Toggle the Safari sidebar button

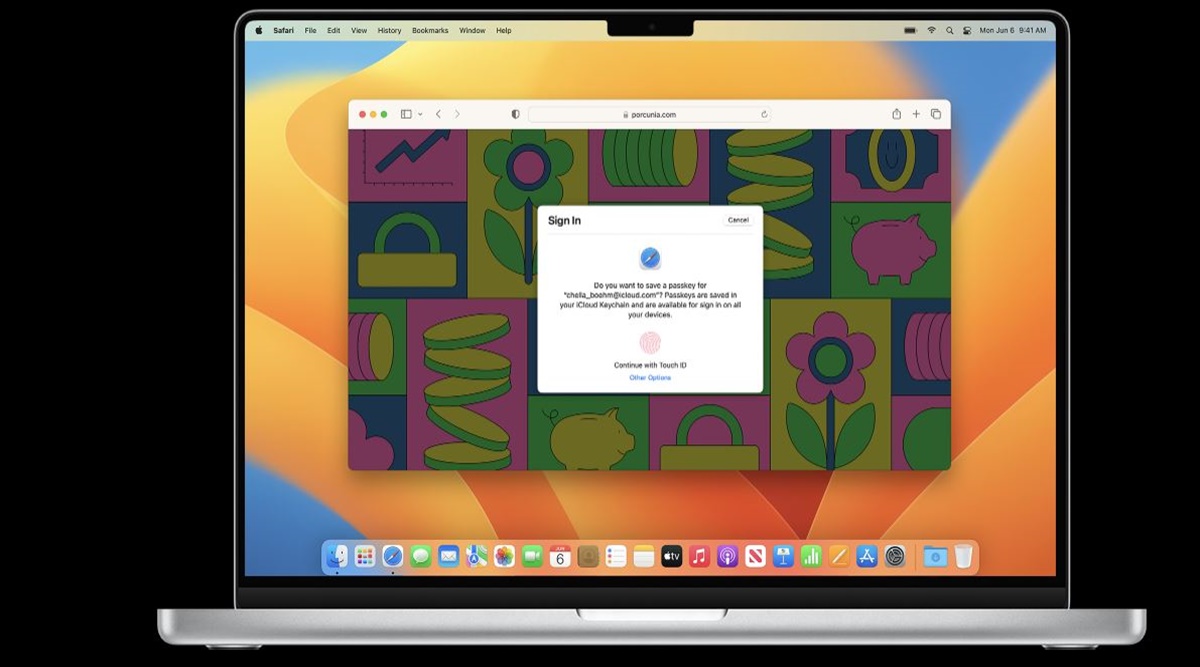(x=406, y=114)
